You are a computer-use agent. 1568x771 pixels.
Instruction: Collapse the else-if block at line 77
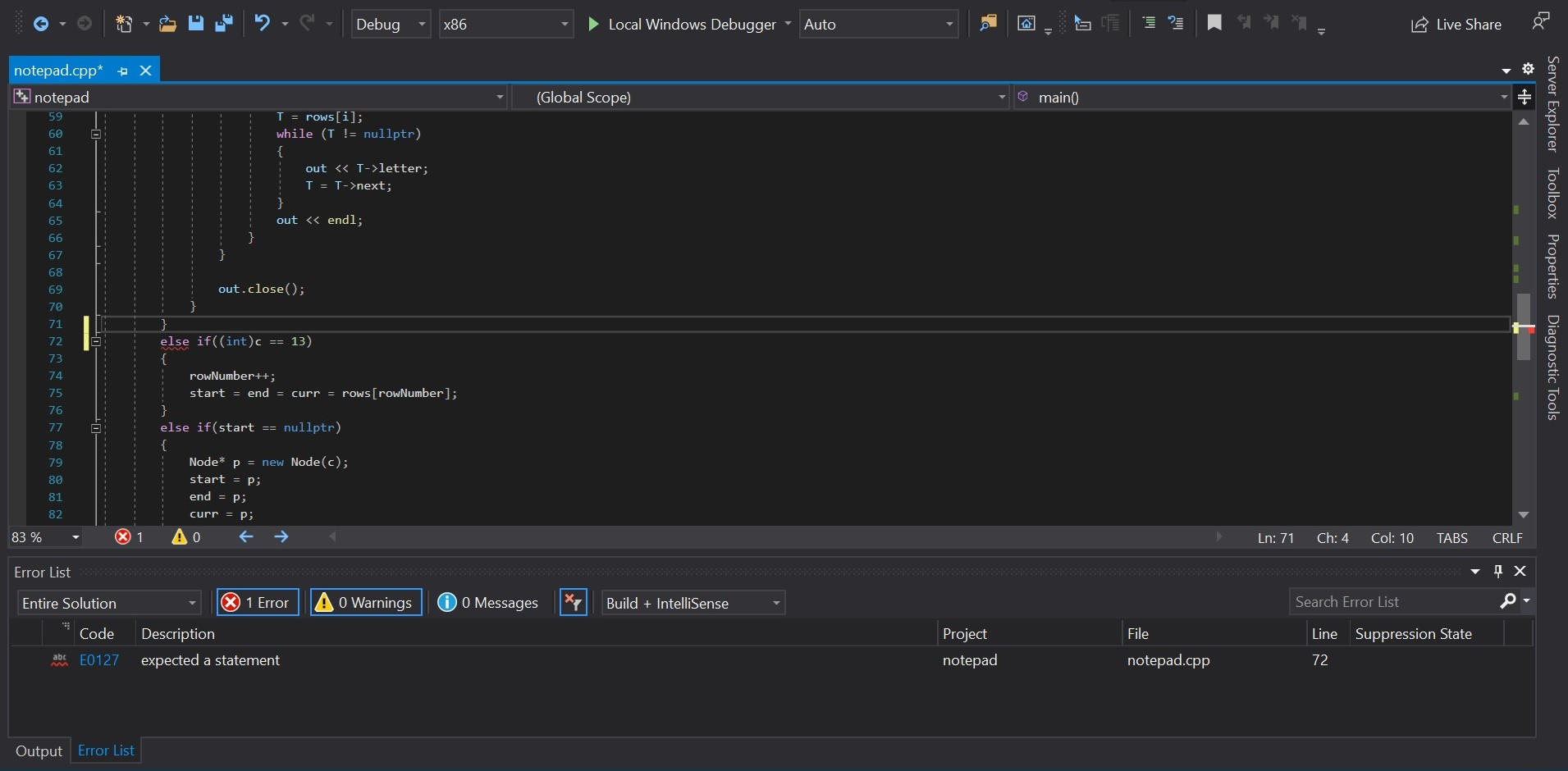click(x=96, y=428)
